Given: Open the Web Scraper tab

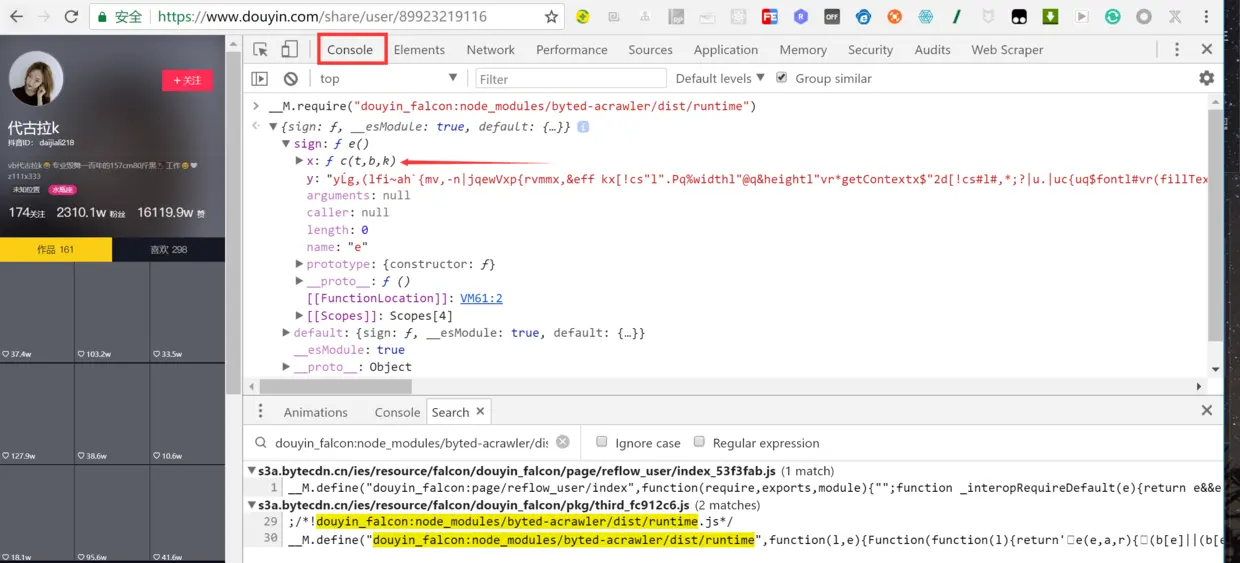Looking at the screenshot, I should point(1007,49).
